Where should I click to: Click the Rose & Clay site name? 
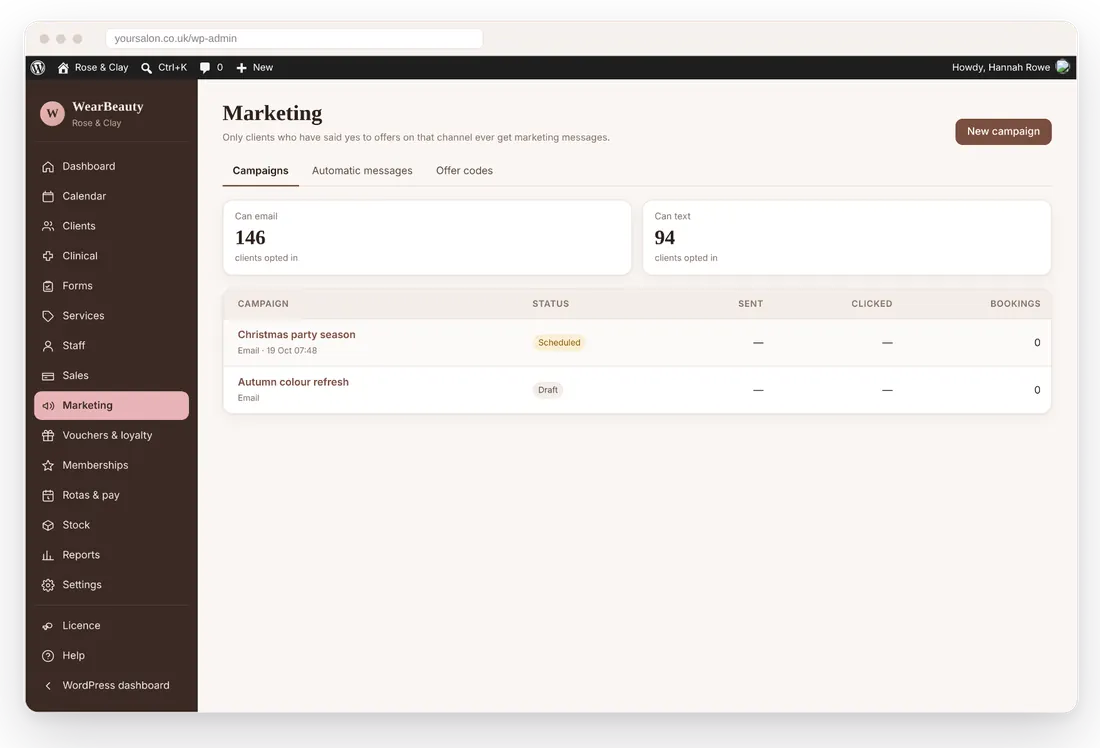pyautogui.click(x=102, y=67)
